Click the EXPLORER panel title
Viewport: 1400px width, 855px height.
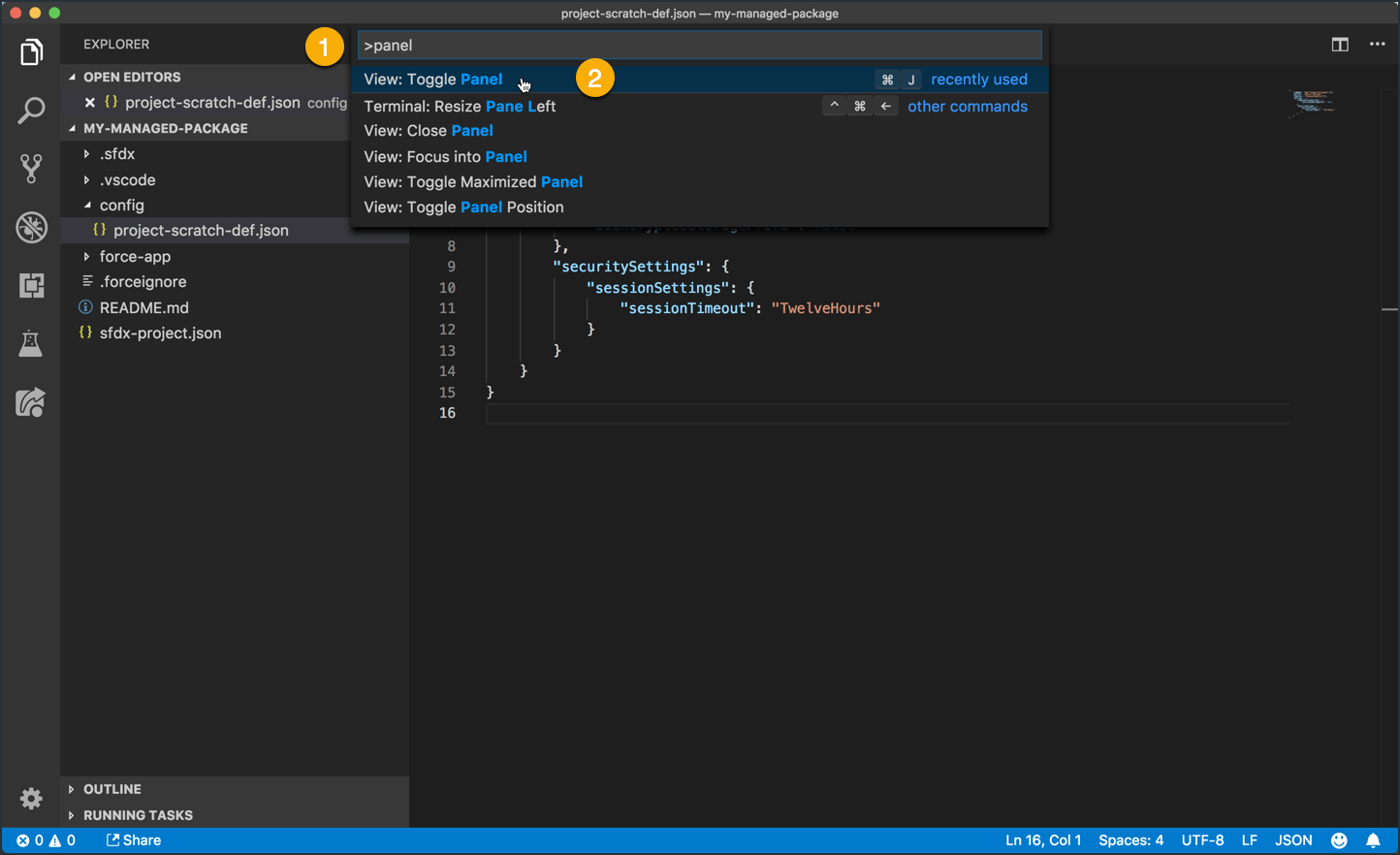point(116,45)
